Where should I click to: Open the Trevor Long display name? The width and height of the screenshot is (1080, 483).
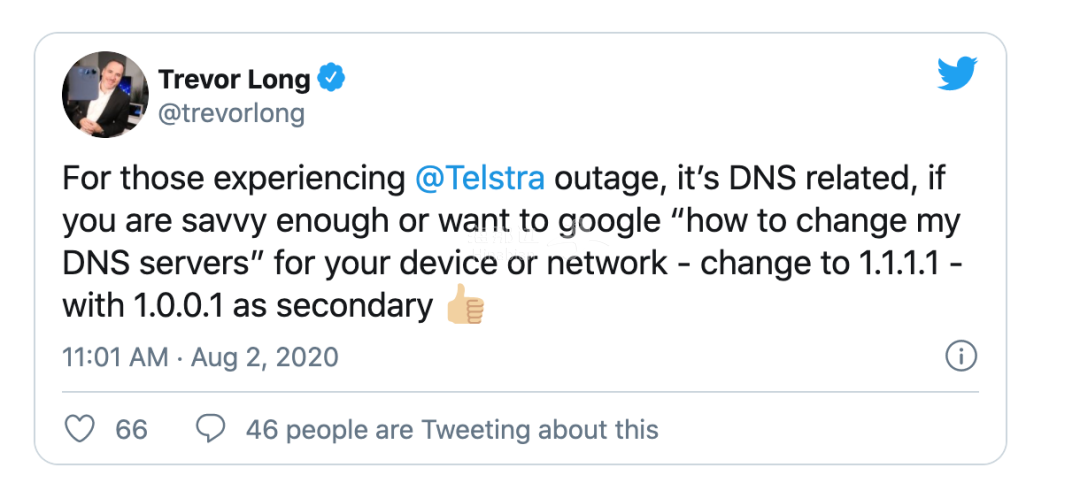(x=234, y=79)
